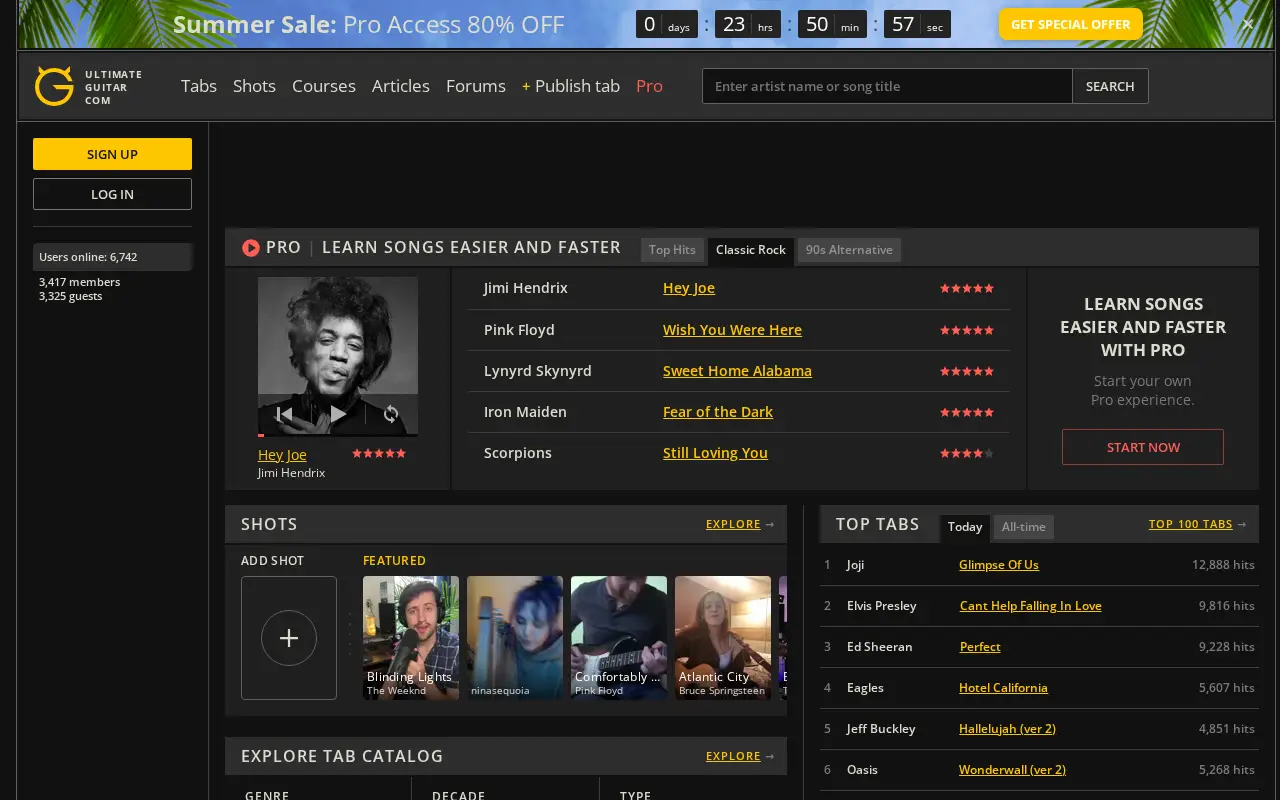Click the SEARCH button
1280x800 pixels.
point(1110,86)
